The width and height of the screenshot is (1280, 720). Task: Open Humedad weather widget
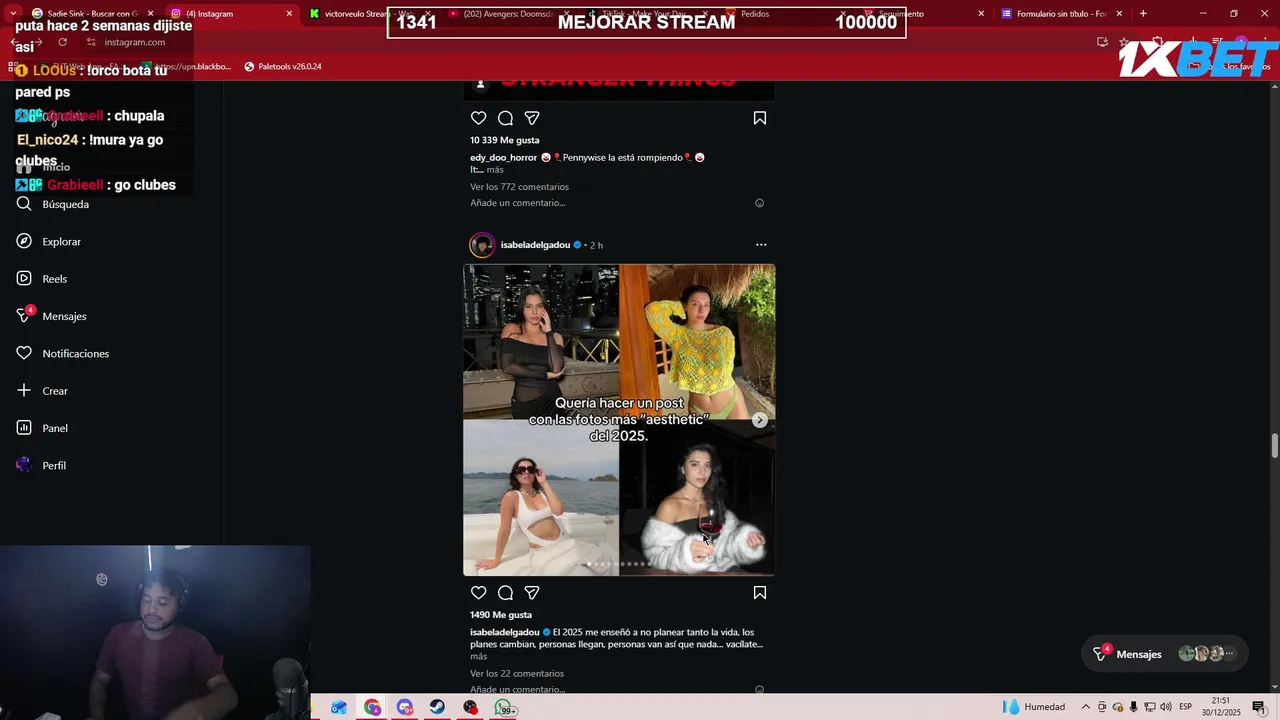(1035, 707)
